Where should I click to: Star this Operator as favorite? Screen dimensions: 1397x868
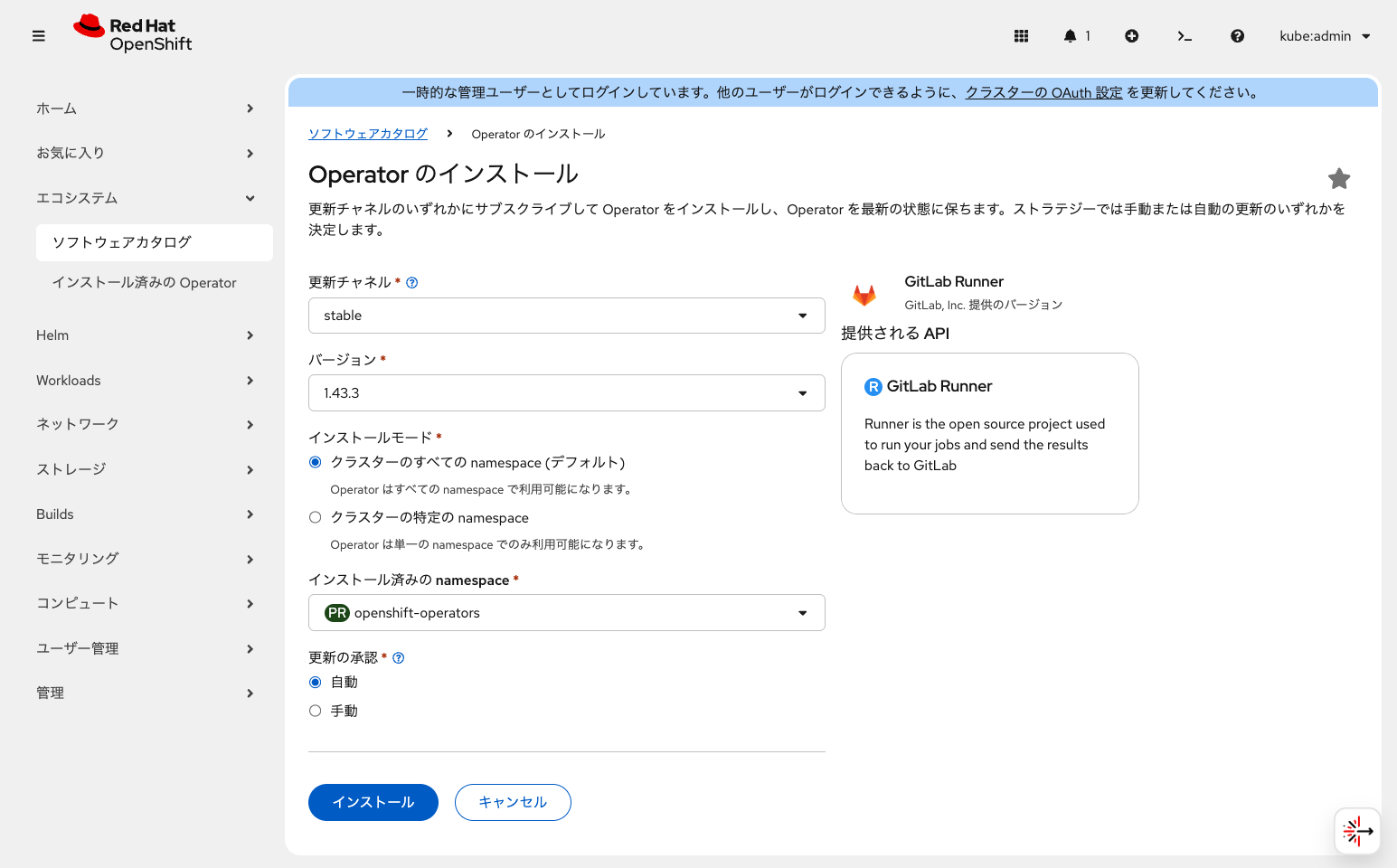tap(1339, 178)
